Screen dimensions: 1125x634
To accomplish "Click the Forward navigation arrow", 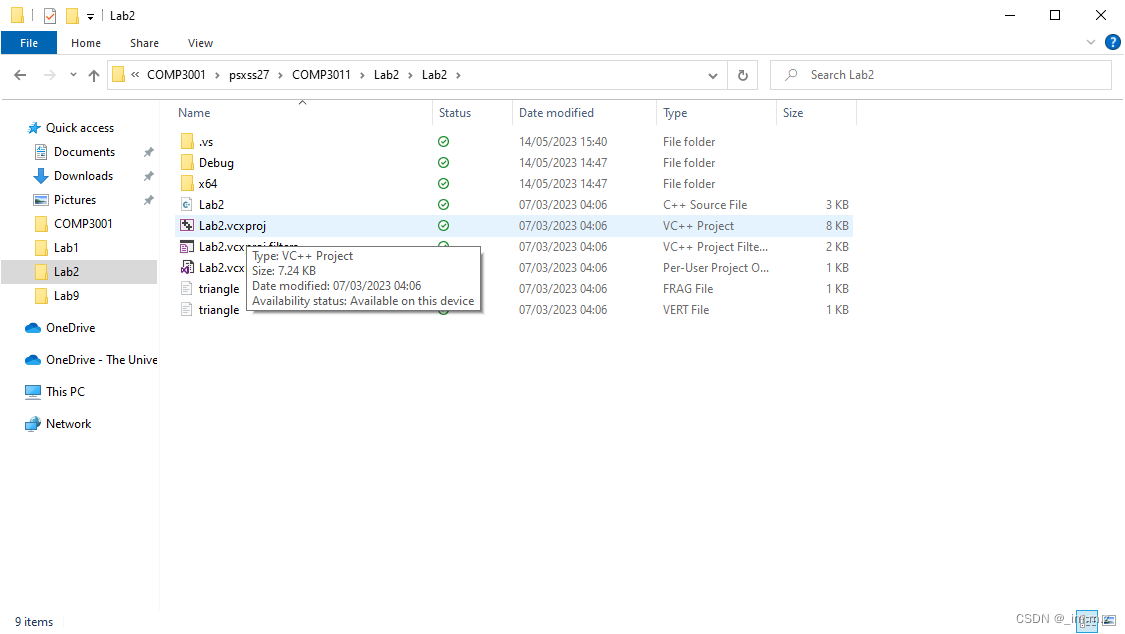I will click(49, 75).
